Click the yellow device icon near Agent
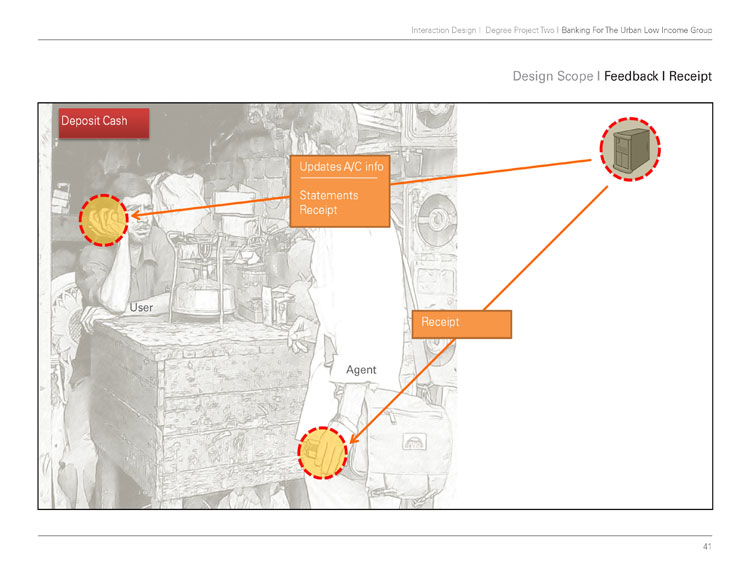The width and height of the screenshot is (750, 563). [322, 453]
